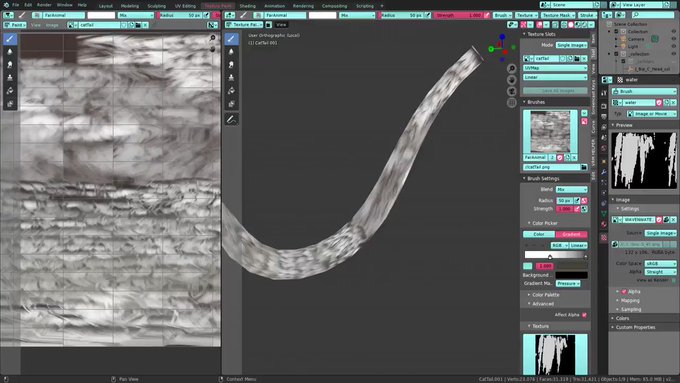
Task: Select the Fill tool in 3D viewport toolbar
Action: tap(232, 91)
